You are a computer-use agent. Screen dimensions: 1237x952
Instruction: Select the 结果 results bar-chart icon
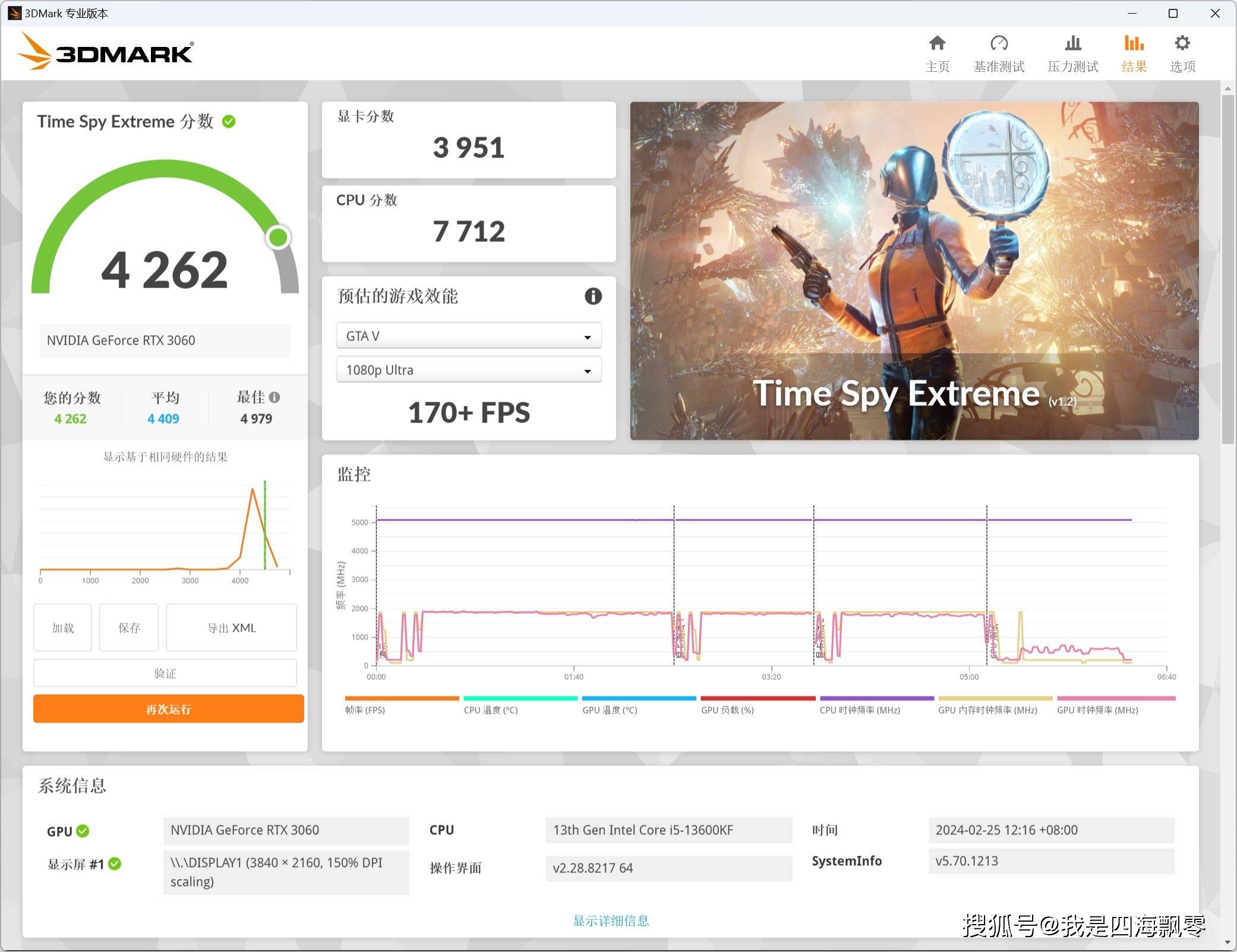1134,52
